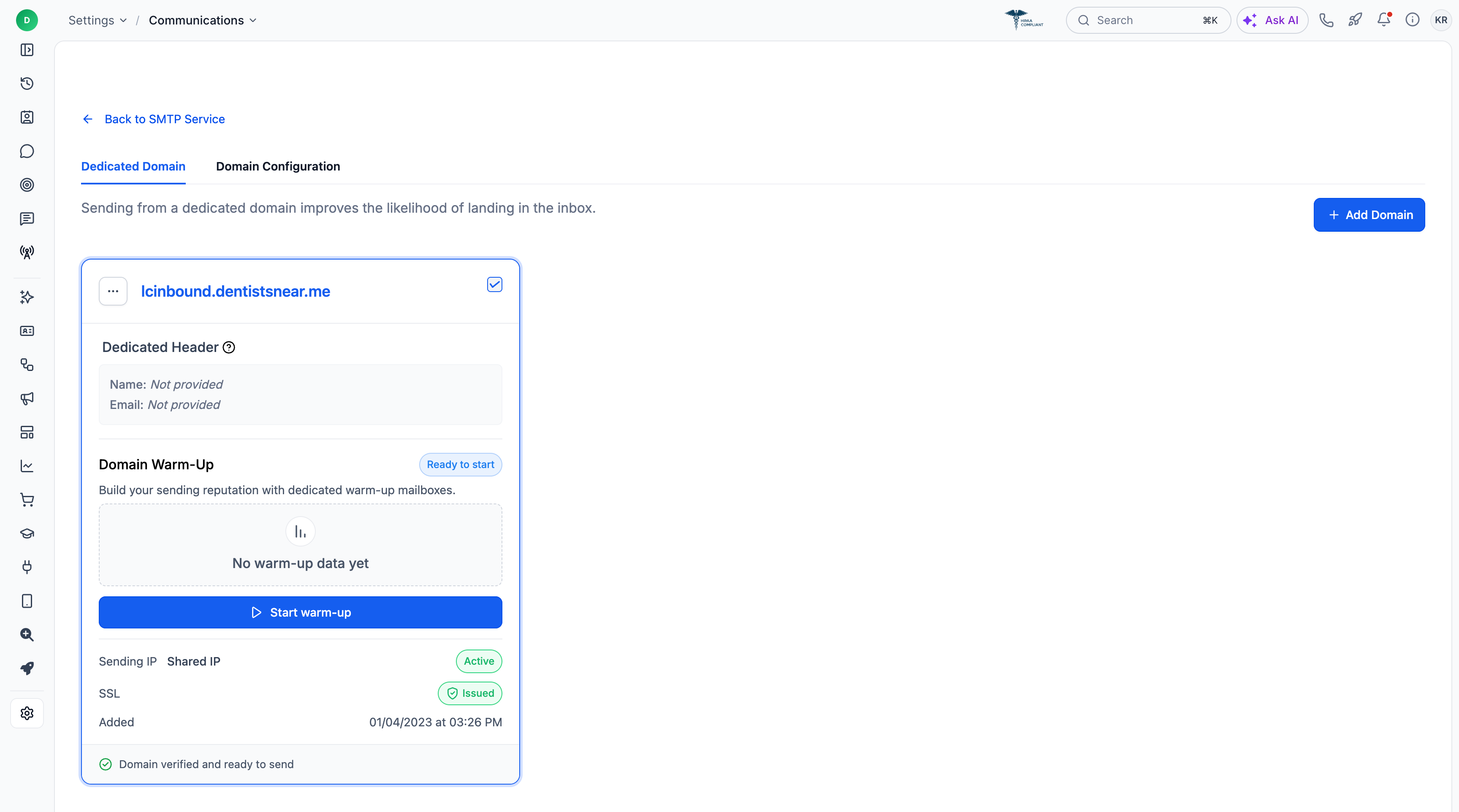The height and width of the screenshot is (812, 1459).
Task: Click Back to SMTP Service link
Action: [x=154, y=119]
